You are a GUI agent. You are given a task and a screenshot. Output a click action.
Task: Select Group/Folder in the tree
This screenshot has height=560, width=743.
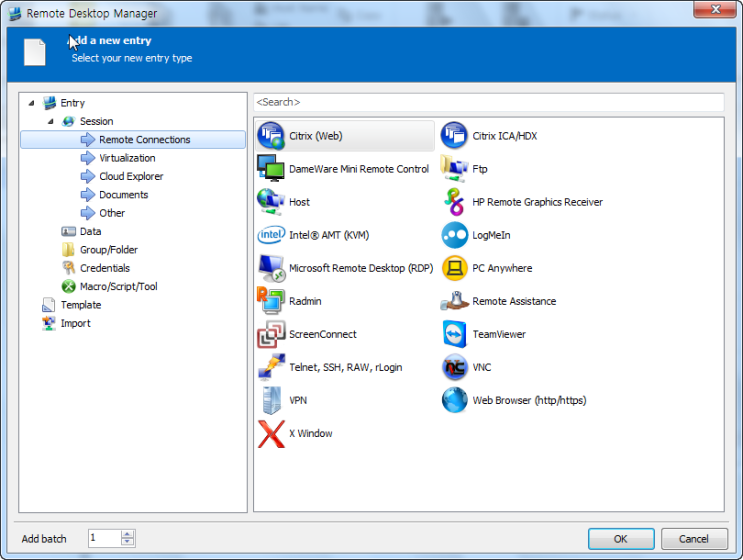click(x=109, y=250)
